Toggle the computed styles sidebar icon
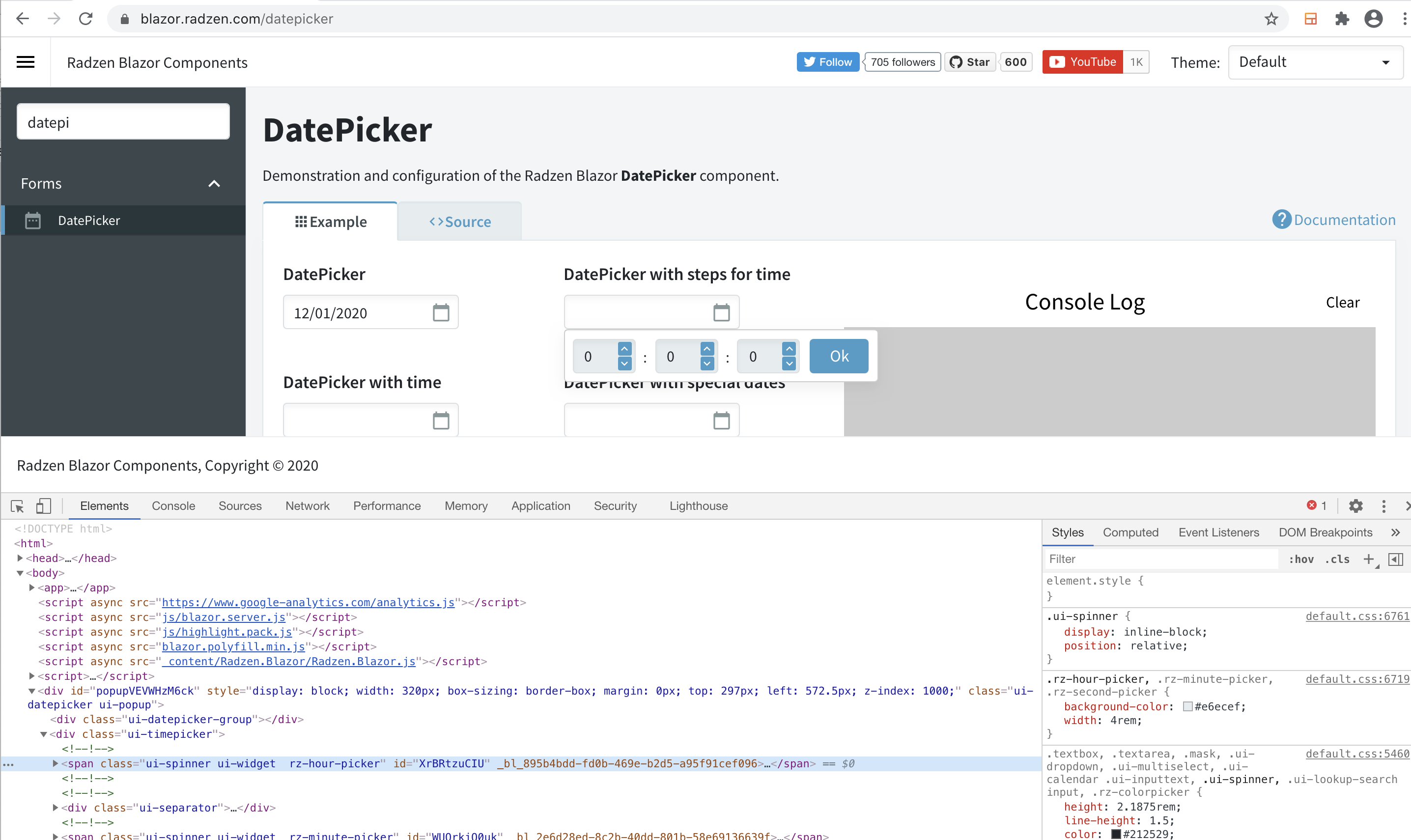Screen dimensions: 1411x840 [x=1396, y=559]
